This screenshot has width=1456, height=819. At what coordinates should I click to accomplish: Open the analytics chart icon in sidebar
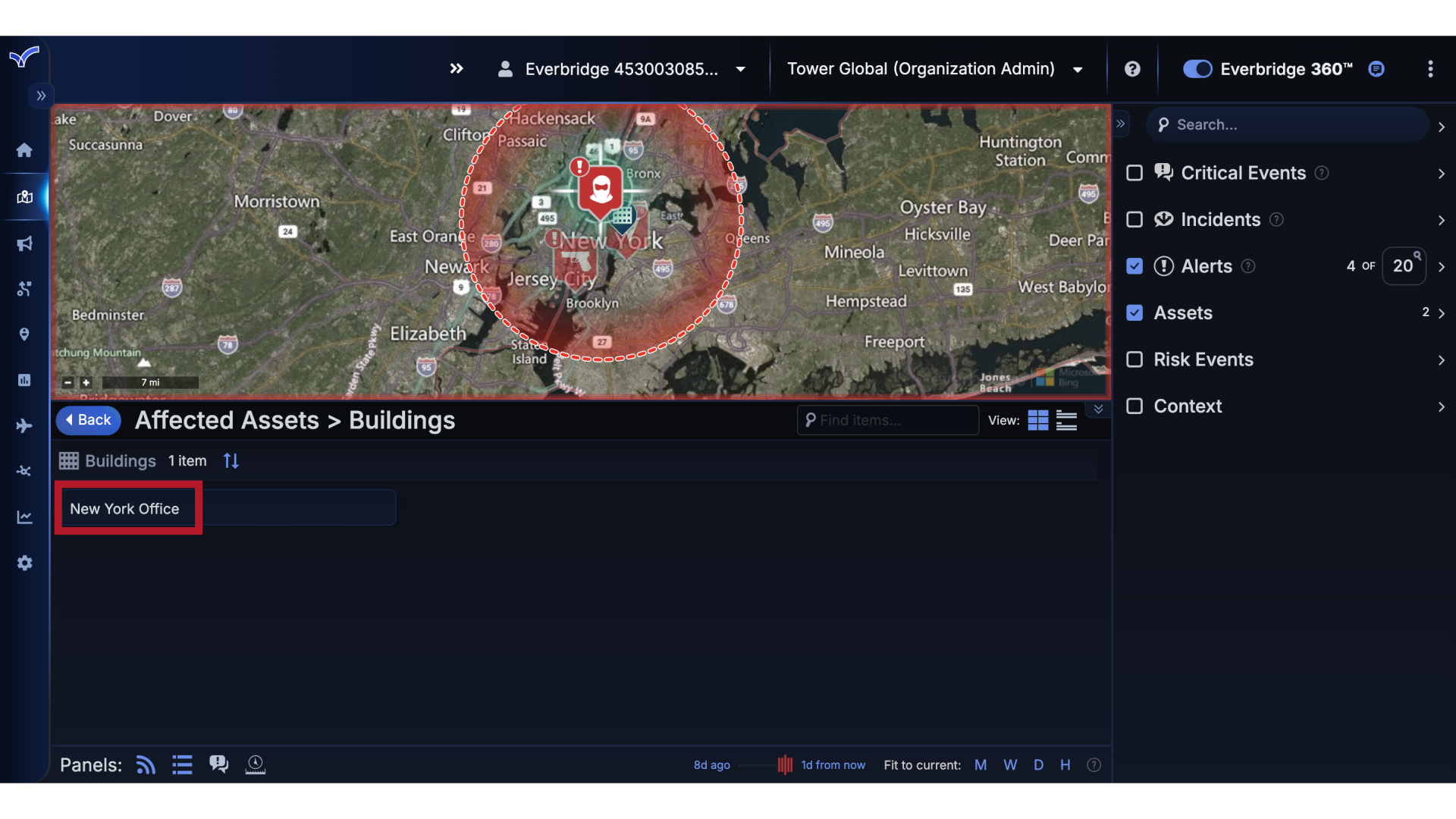(25, 516)
